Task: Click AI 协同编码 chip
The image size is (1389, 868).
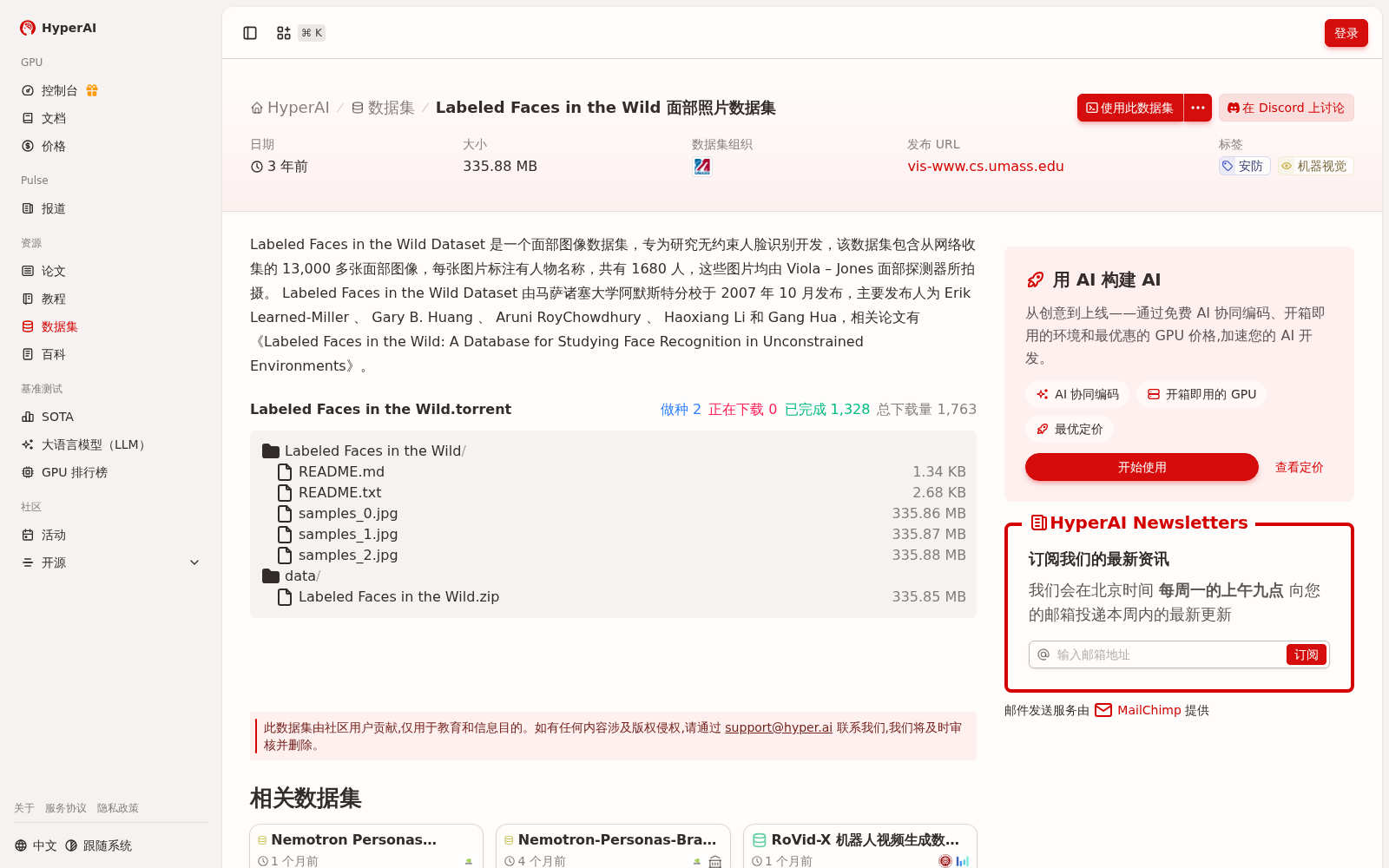Action: tap(1077, 394)
